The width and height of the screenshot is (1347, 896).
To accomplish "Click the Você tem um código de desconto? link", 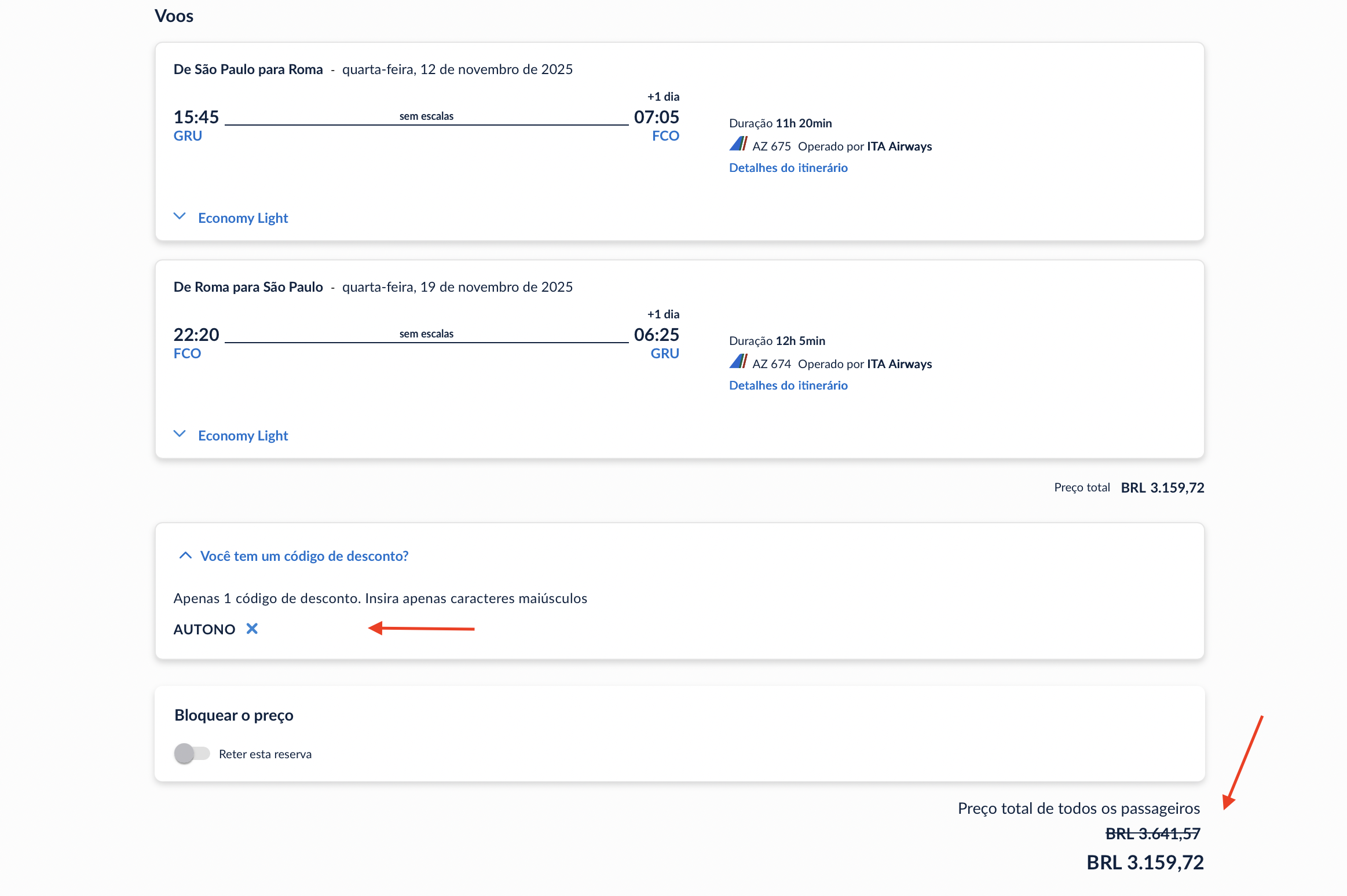I will [x=304, y=556].
